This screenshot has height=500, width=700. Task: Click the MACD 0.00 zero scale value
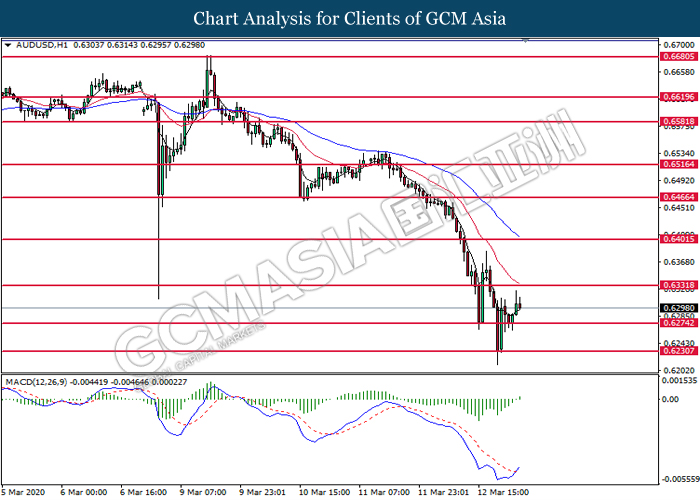(671, 399)
